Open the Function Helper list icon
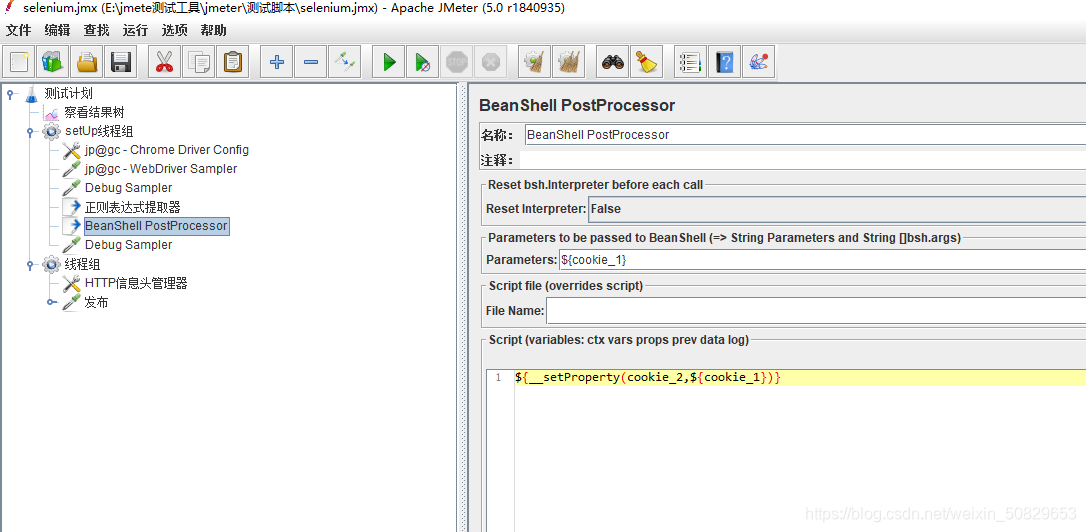 tap(691, 63)
